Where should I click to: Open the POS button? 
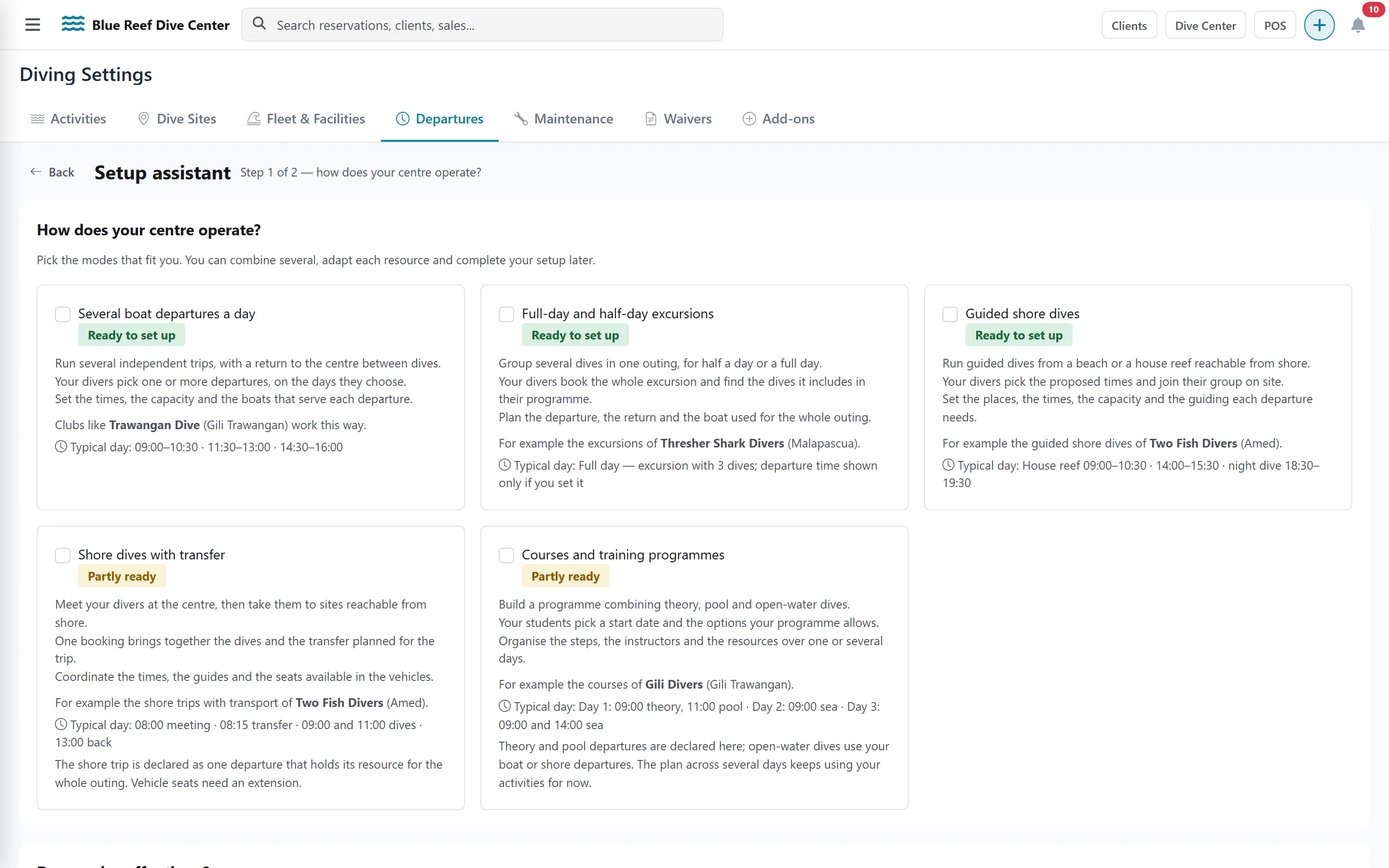coord(1275,25)
